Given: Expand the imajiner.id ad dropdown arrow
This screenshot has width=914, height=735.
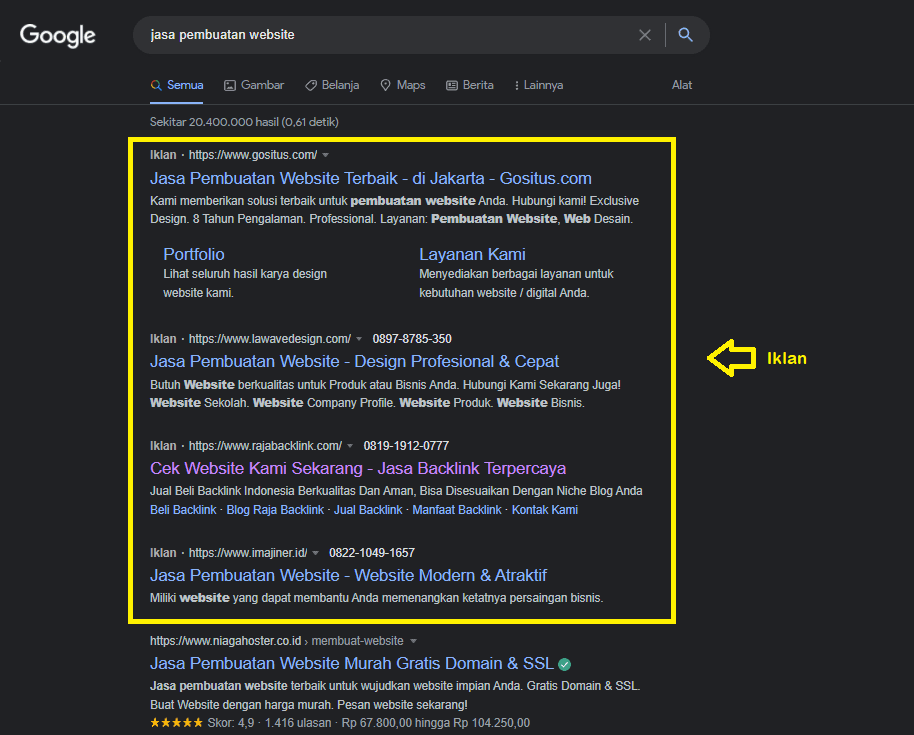Looking at the screenshot, I should [x=315, y=553].
